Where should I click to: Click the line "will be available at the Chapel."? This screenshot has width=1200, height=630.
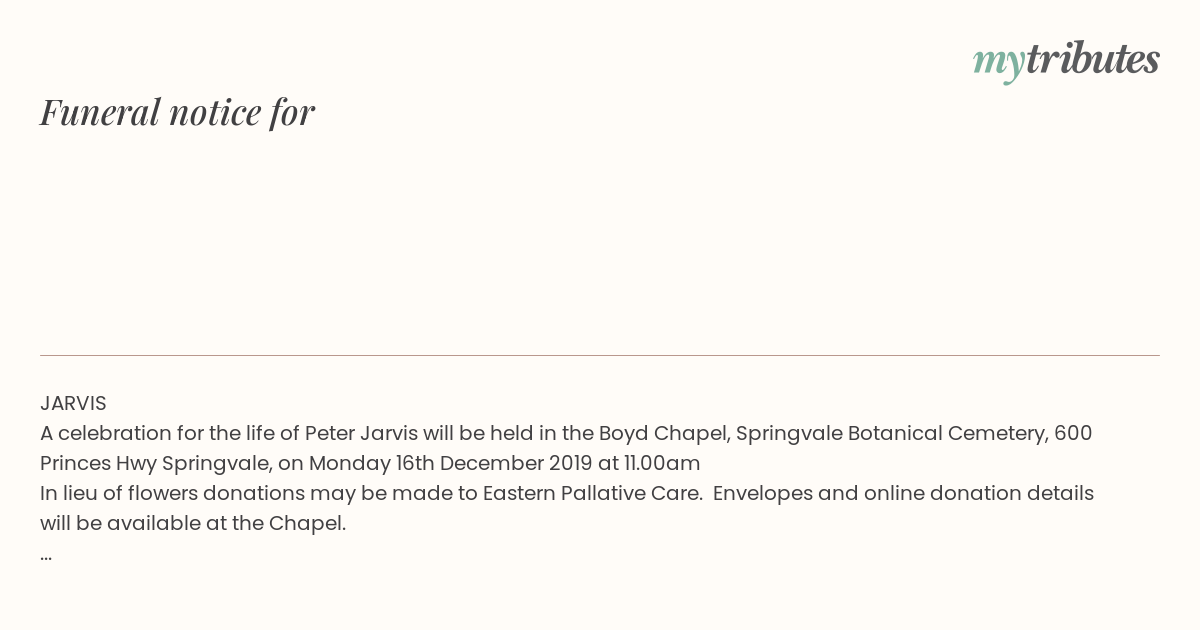193,524
